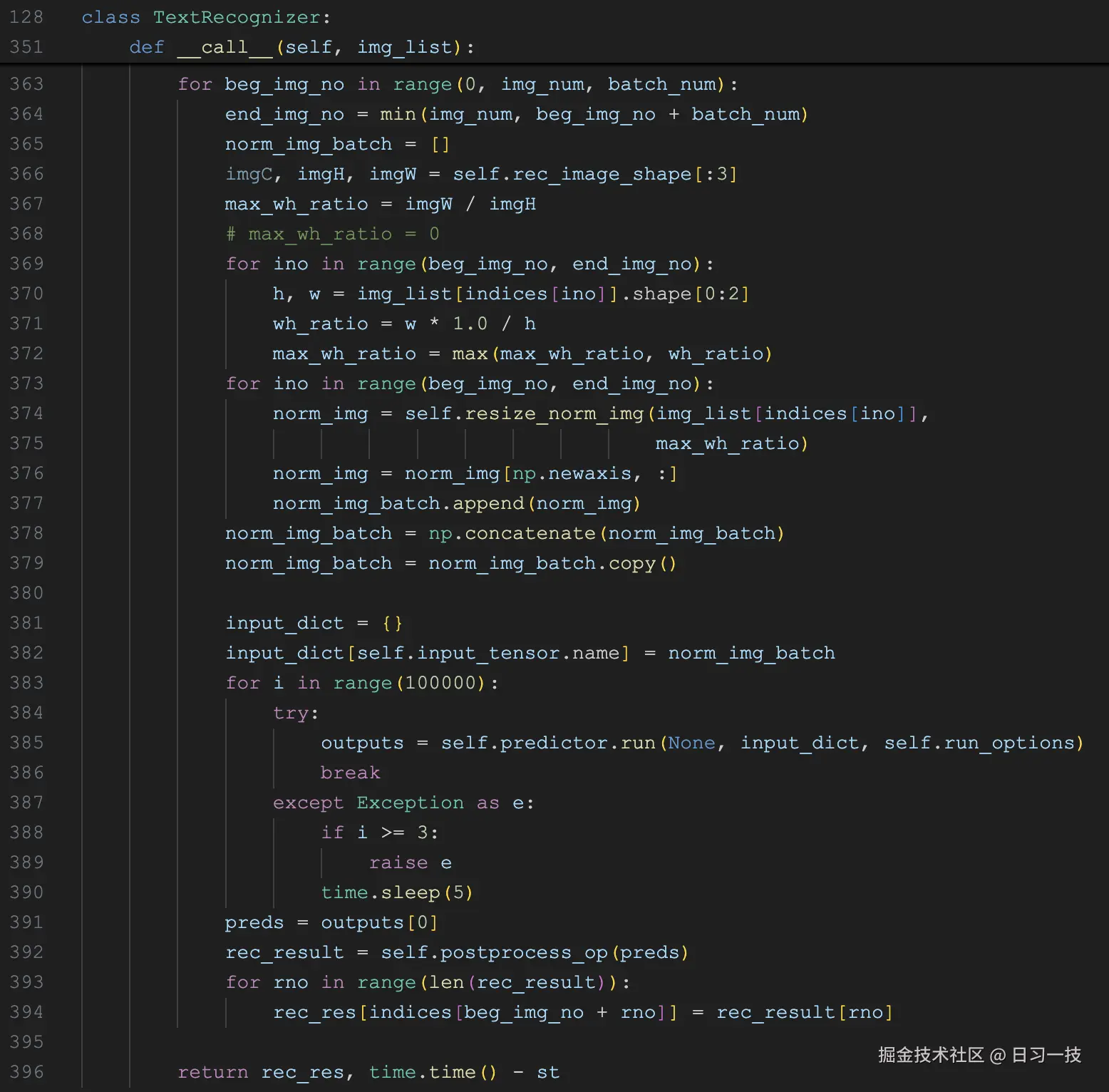This screenshot has width=1109, height=1092.
Task: Click 'end_img_no' assignment on line 364
Action: [284, 114]
